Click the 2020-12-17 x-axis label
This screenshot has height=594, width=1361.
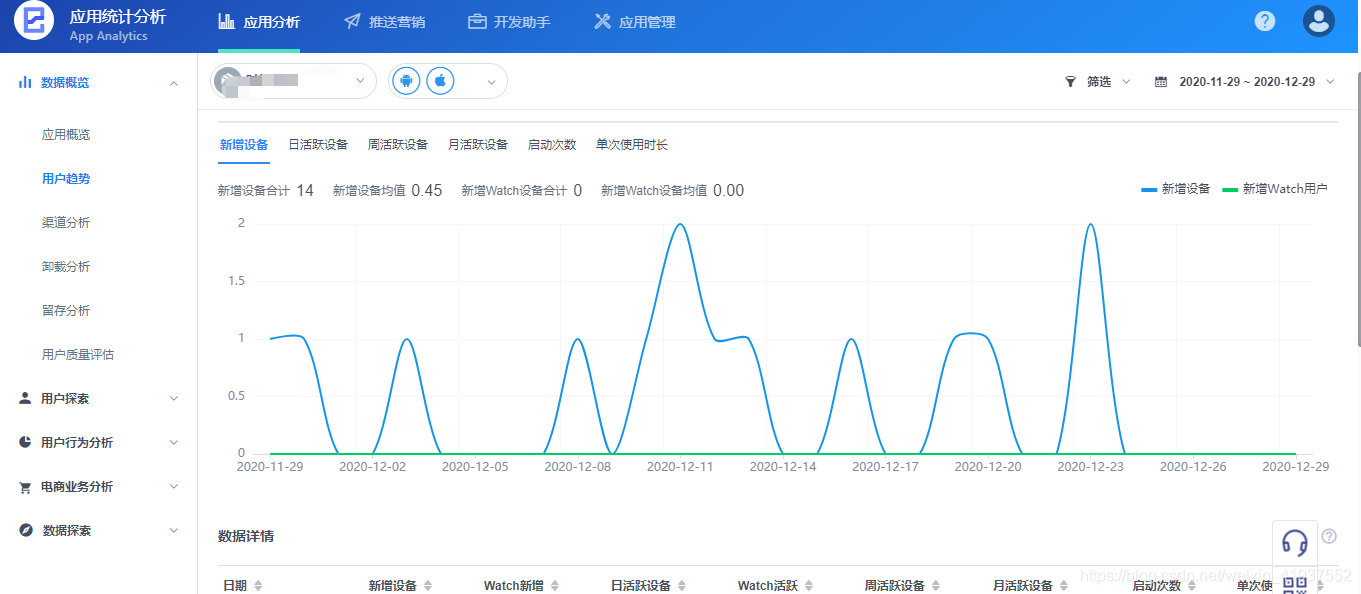tap(885, 466)
